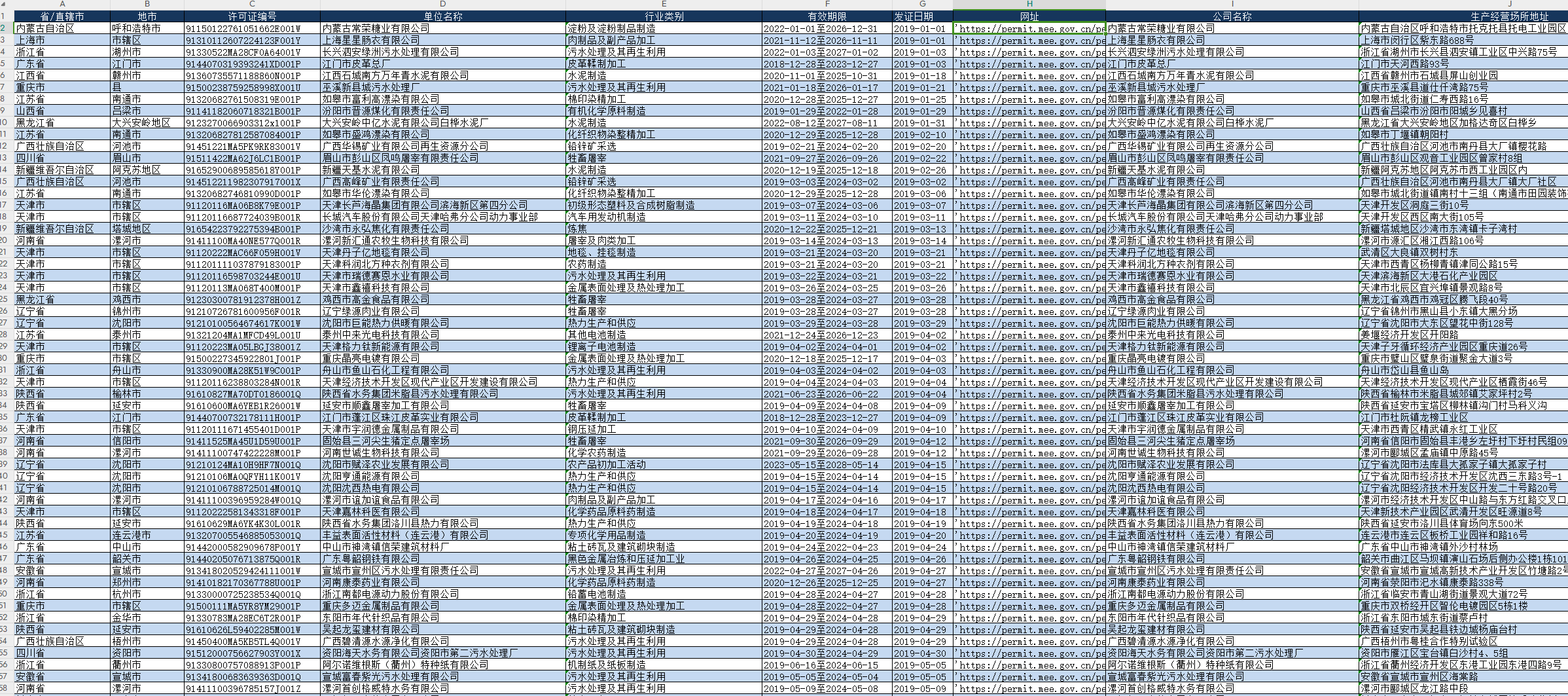Select permit number 91411100396785157J001Z

(x=252, y=688)
